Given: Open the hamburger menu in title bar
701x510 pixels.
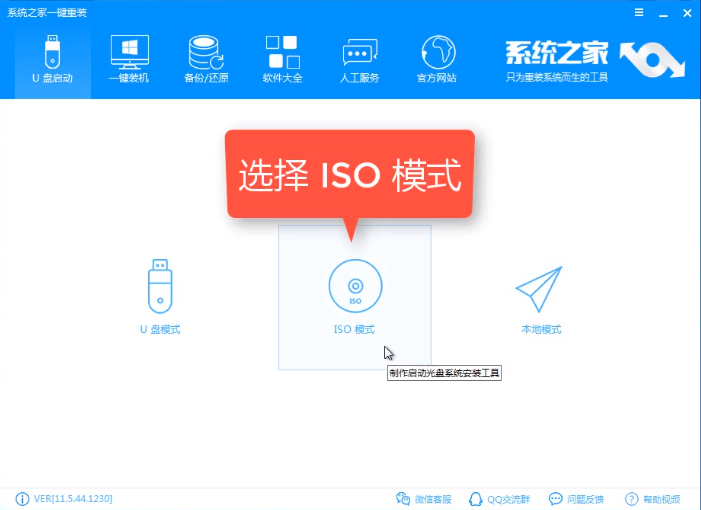Looking at the screenshot, I should click(639, 13).
